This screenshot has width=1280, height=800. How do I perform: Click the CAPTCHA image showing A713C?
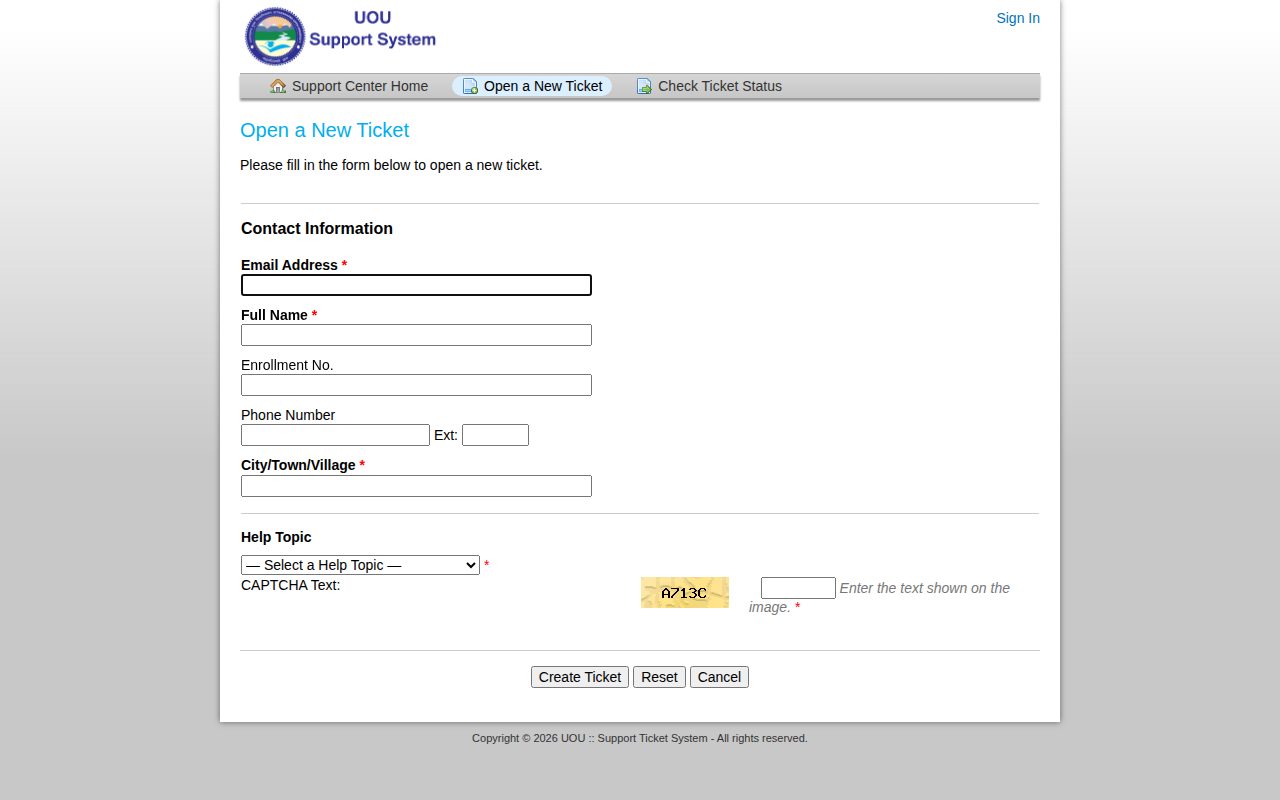coord(685,592)
